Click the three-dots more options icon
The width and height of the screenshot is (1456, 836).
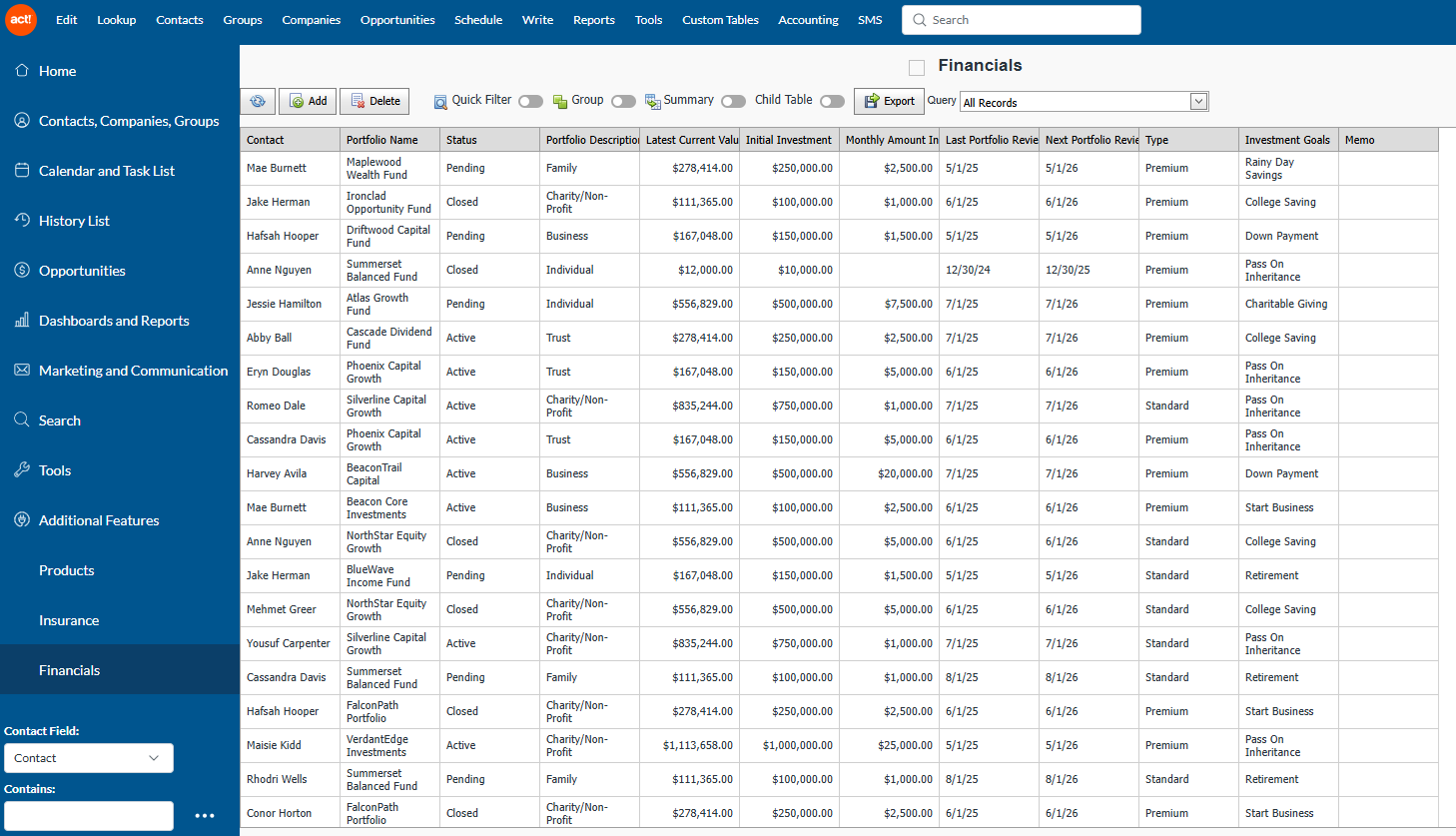click(205, 816)
